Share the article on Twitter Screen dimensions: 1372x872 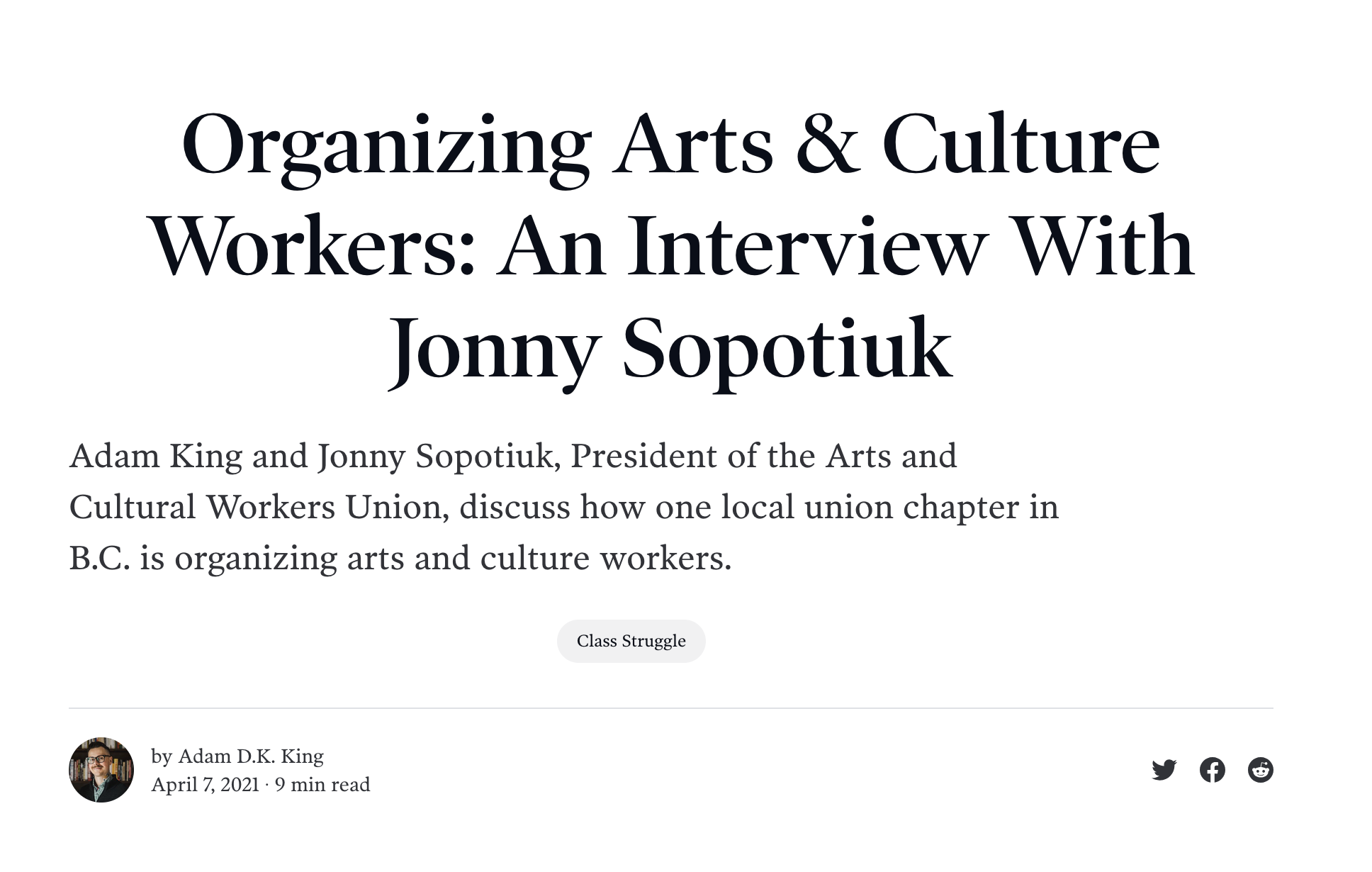(1164, 770)
